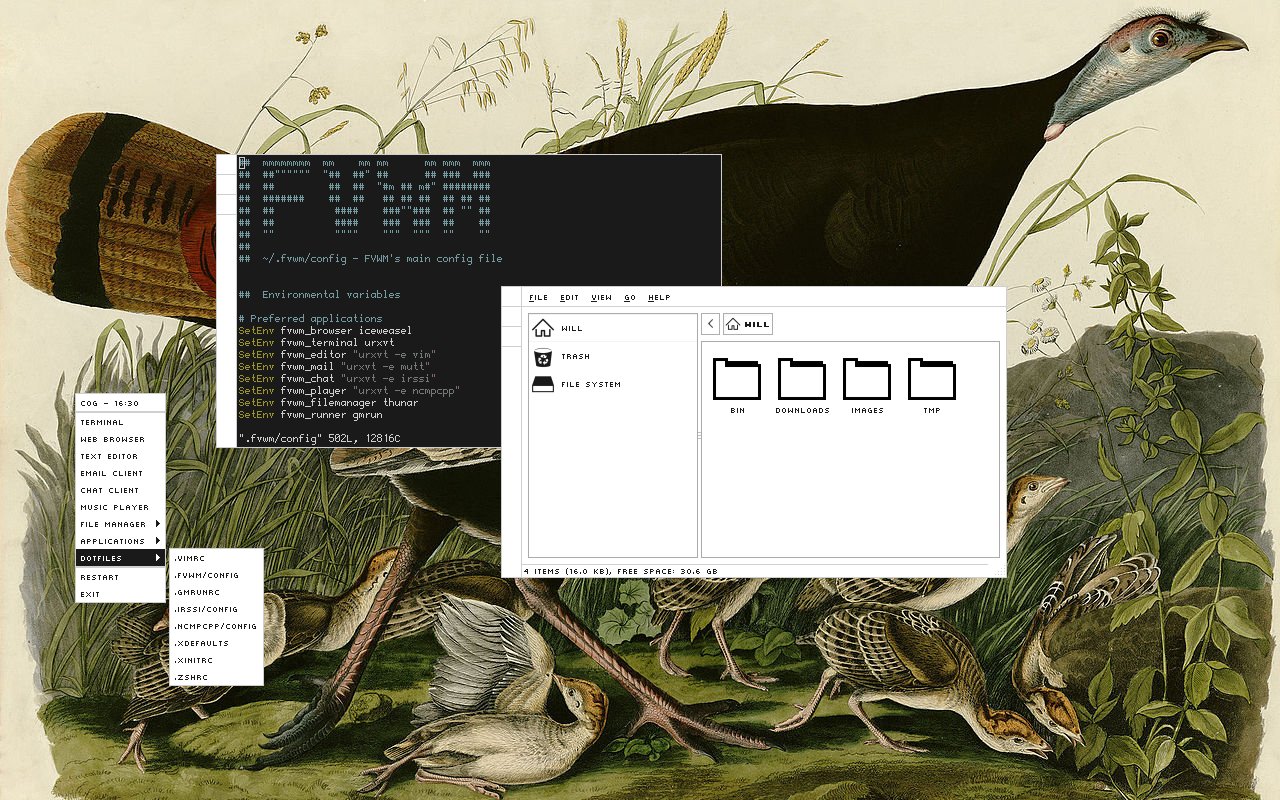Expand the File Manager submenu
This screenshot has width=1280, height=800.
pyautogui.click(x=120, y=524)
